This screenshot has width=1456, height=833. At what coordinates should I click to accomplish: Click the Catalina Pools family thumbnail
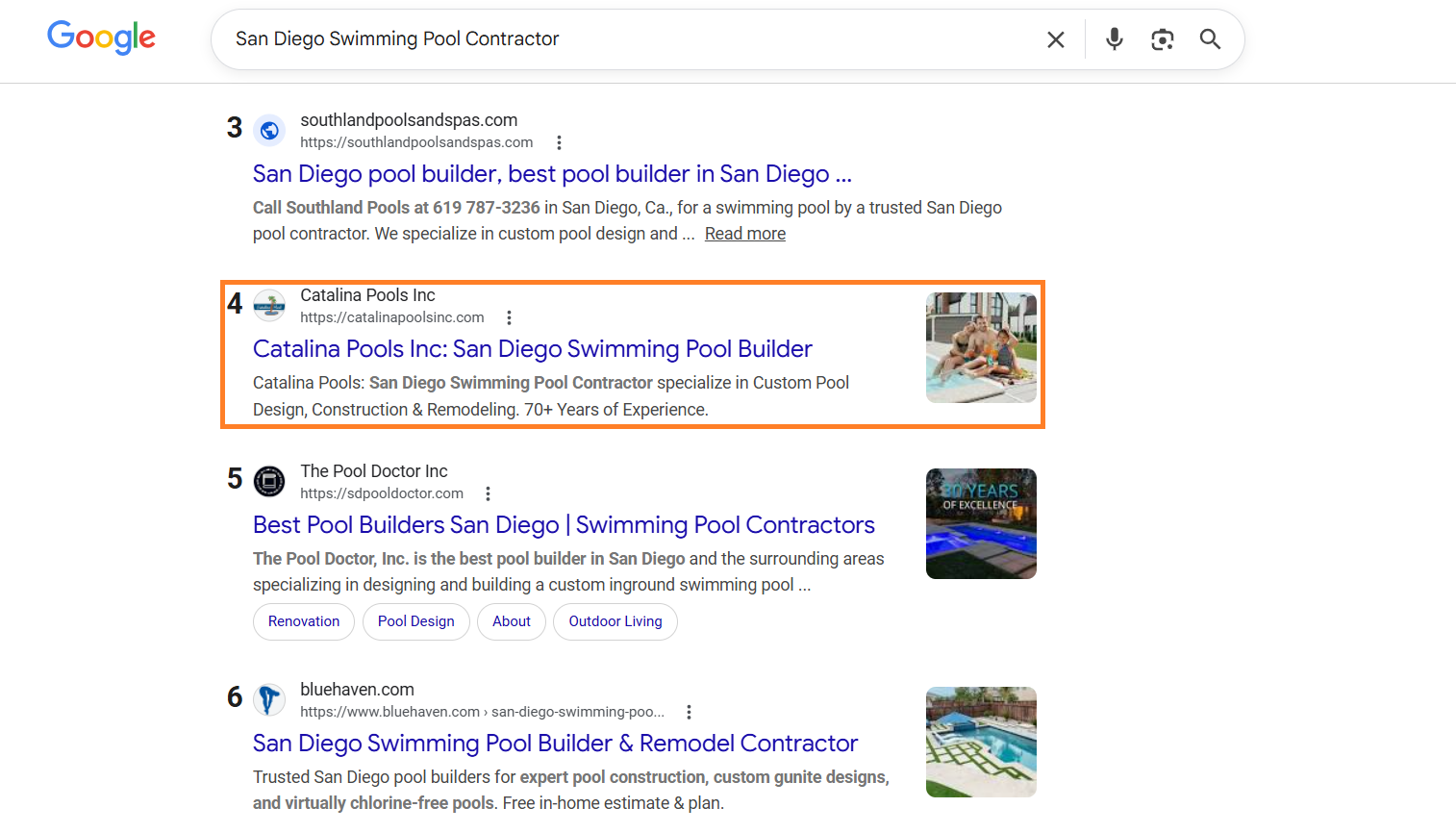pos(981,347)
